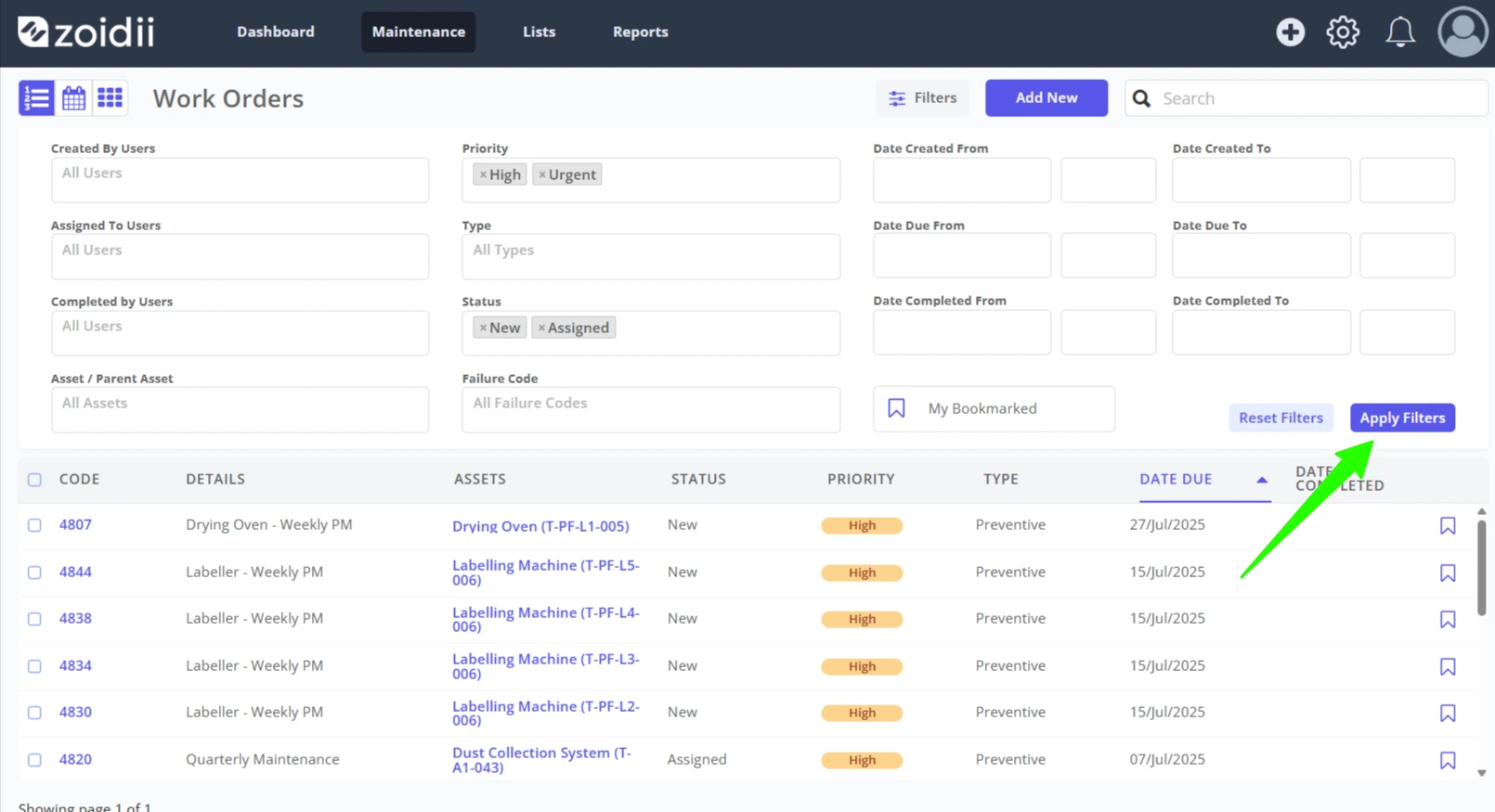Open Maintenance menu

[x=419, y=32]
